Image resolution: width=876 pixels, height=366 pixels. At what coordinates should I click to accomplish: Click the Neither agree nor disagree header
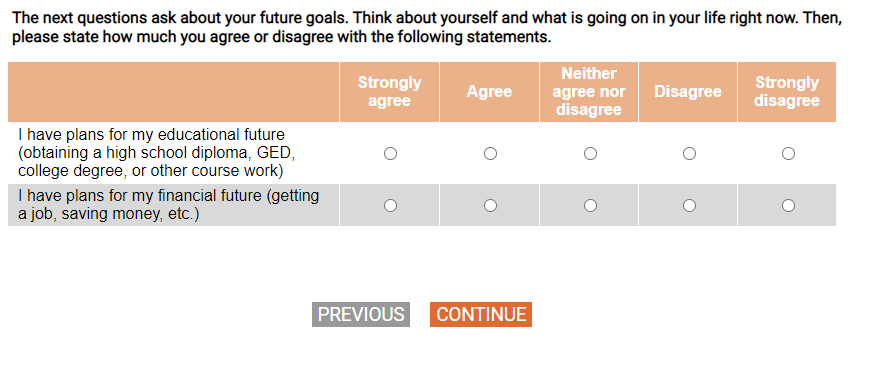click(x=589, y=92)
